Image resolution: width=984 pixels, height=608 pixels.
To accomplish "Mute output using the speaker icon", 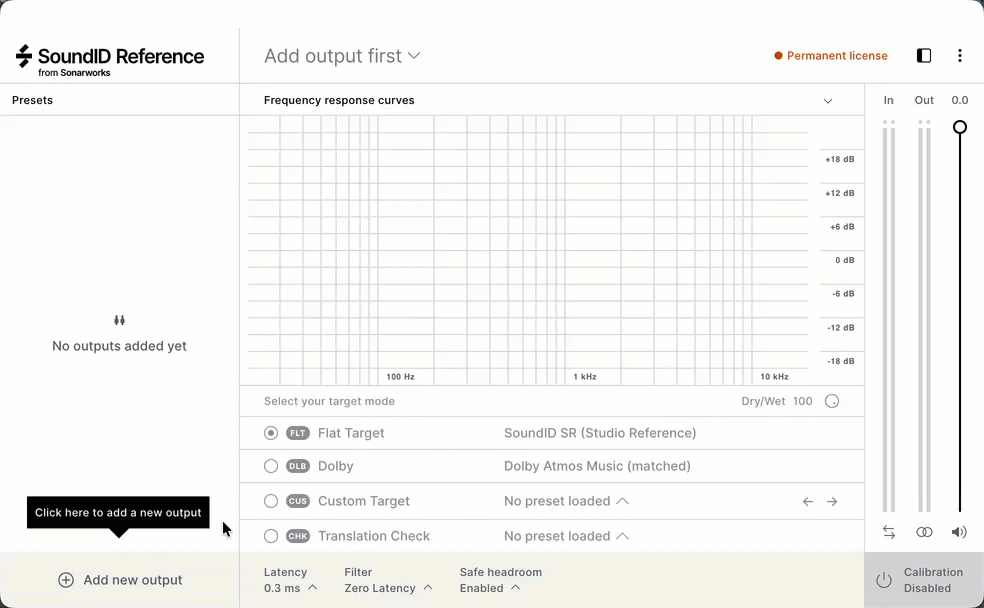I will coord(959,532).
